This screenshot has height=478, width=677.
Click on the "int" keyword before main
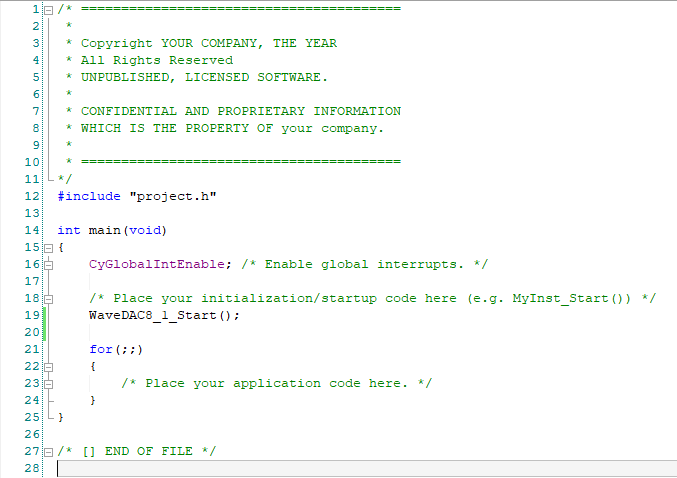tap(69, 230)
